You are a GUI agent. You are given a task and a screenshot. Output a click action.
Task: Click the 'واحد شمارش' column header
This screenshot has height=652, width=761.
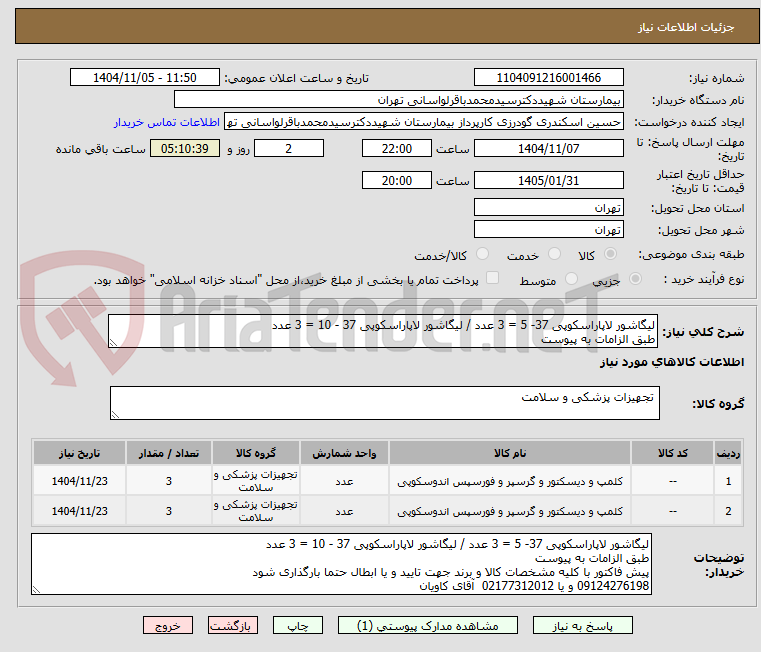(344, 453)
